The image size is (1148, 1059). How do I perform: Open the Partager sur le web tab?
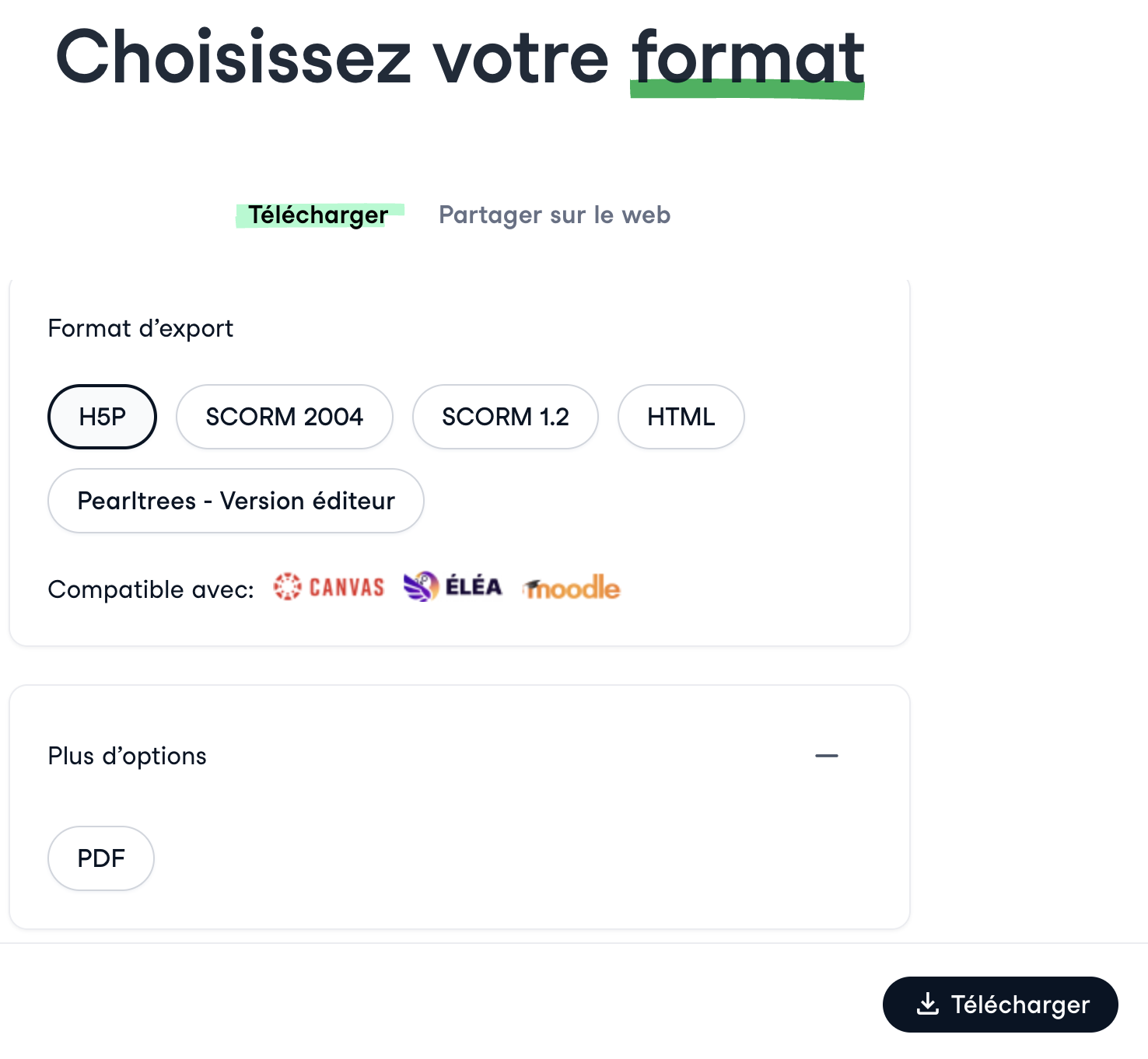point(554,215)
